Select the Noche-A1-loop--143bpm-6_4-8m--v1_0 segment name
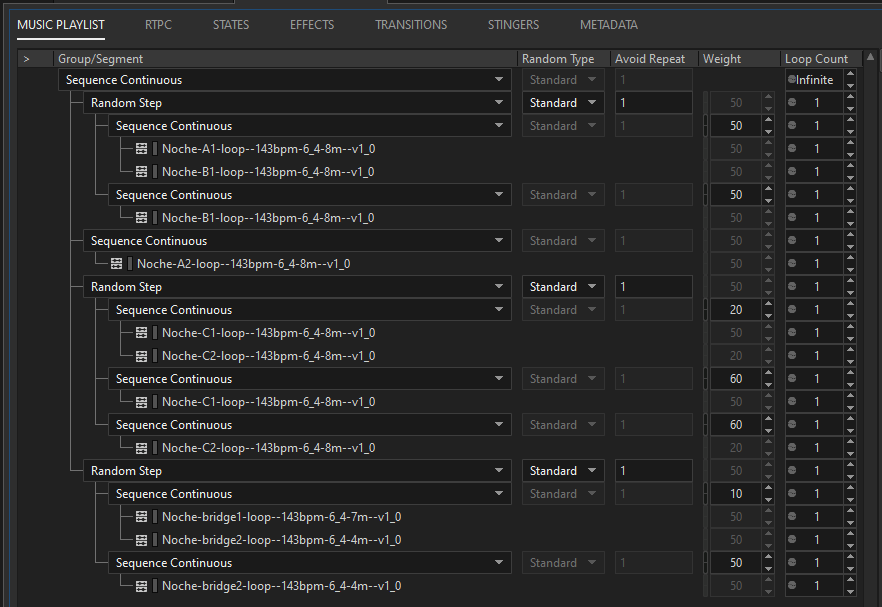The image size is (882, 607). 268,149
